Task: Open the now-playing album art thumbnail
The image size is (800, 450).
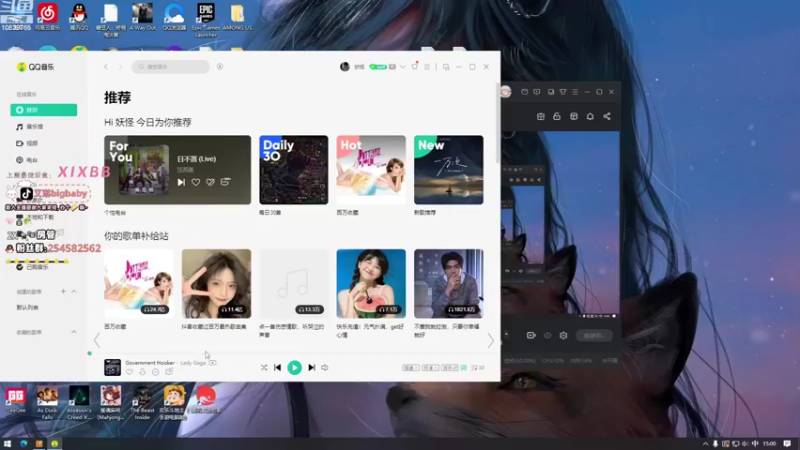Action: [112, 367]
